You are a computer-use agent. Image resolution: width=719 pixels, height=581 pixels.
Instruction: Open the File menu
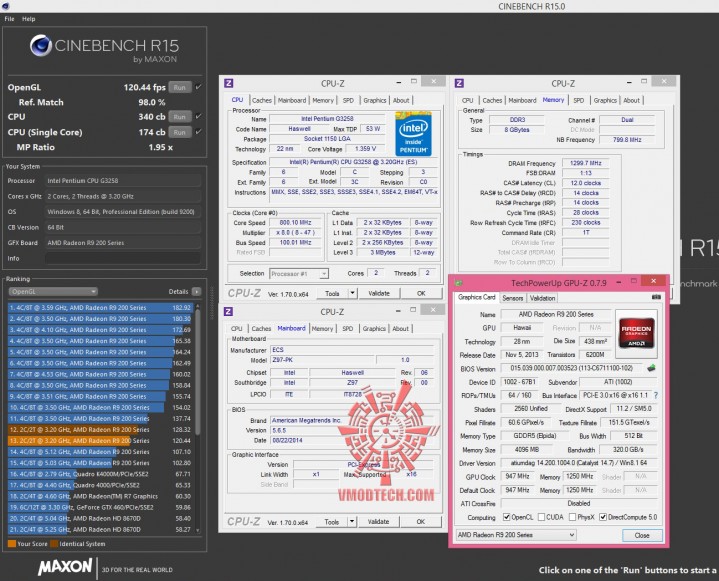[x=9, y=19]
